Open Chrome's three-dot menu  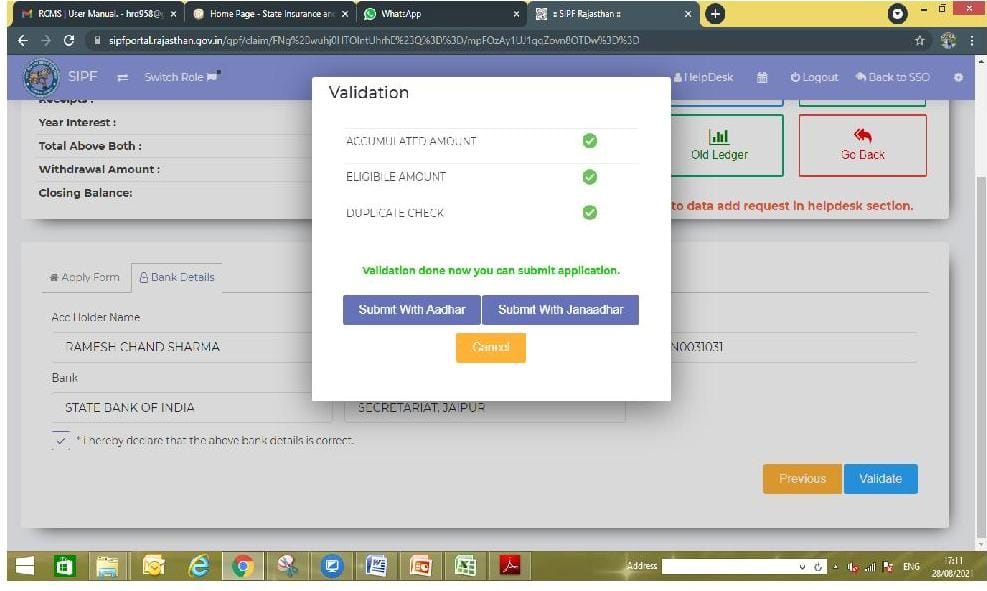pyautogui.click(x=971, y=41)
